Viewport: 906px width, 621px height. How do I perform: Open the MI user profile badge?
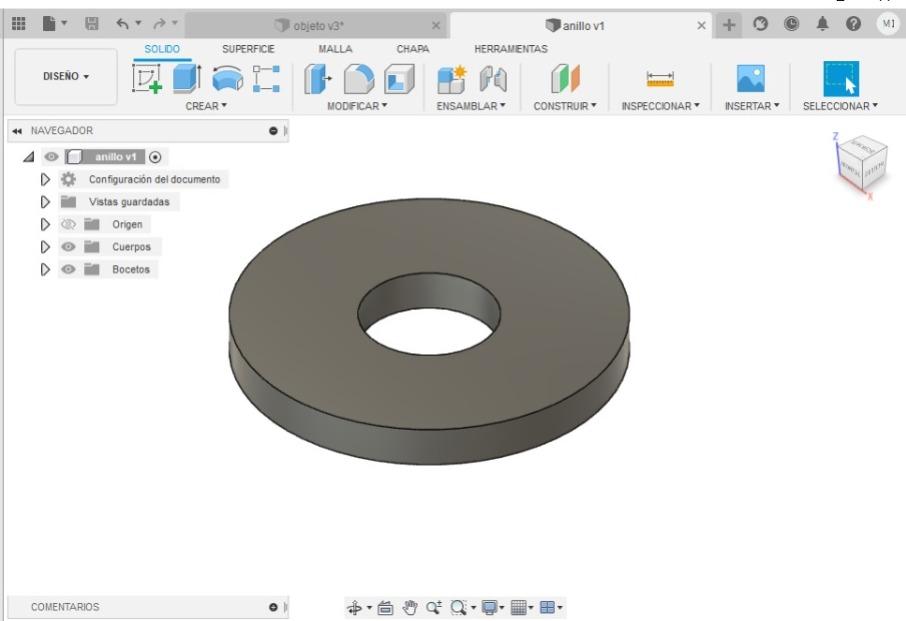(x=888, y=24)
